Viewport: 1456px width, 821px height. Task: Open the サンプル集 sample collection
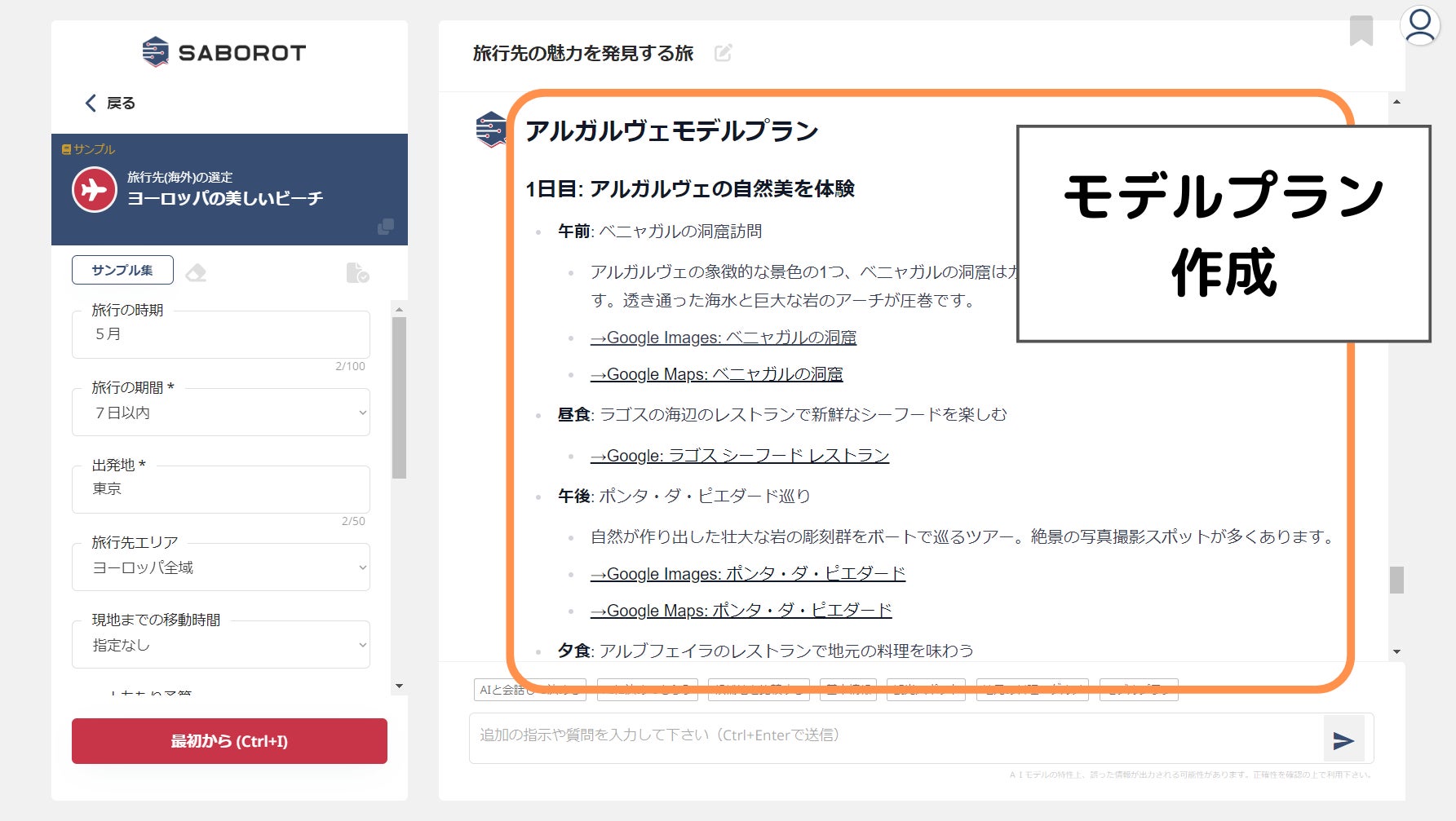point(122,270)
